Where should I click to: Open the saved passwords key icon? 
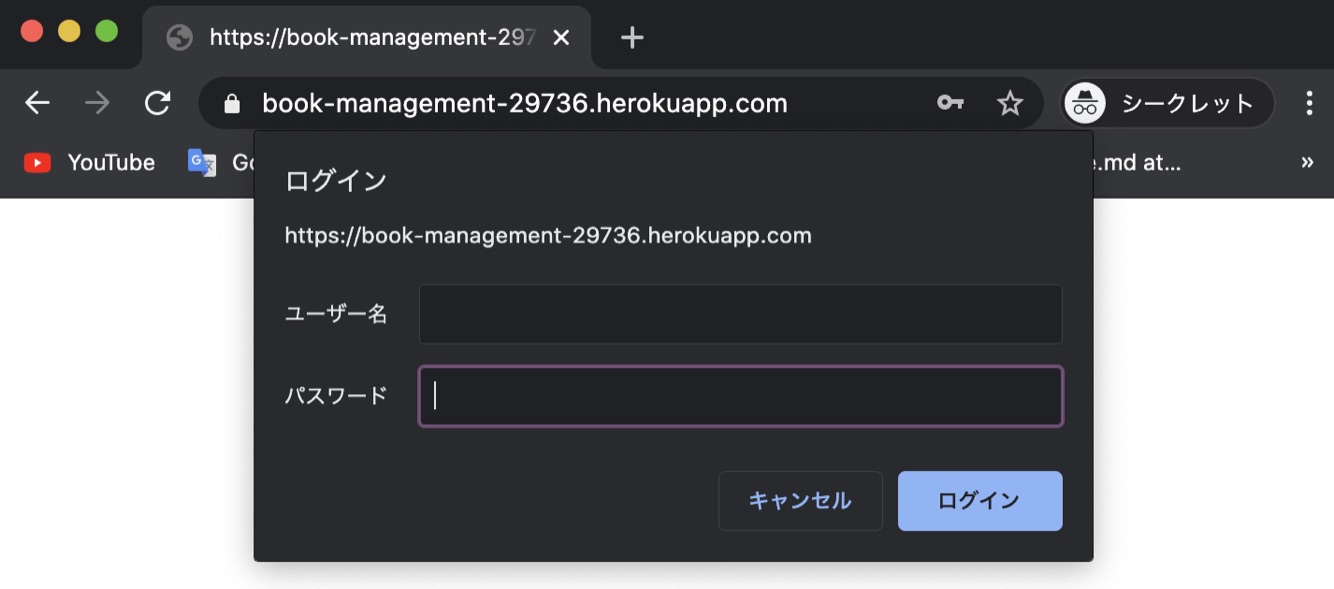950,103
